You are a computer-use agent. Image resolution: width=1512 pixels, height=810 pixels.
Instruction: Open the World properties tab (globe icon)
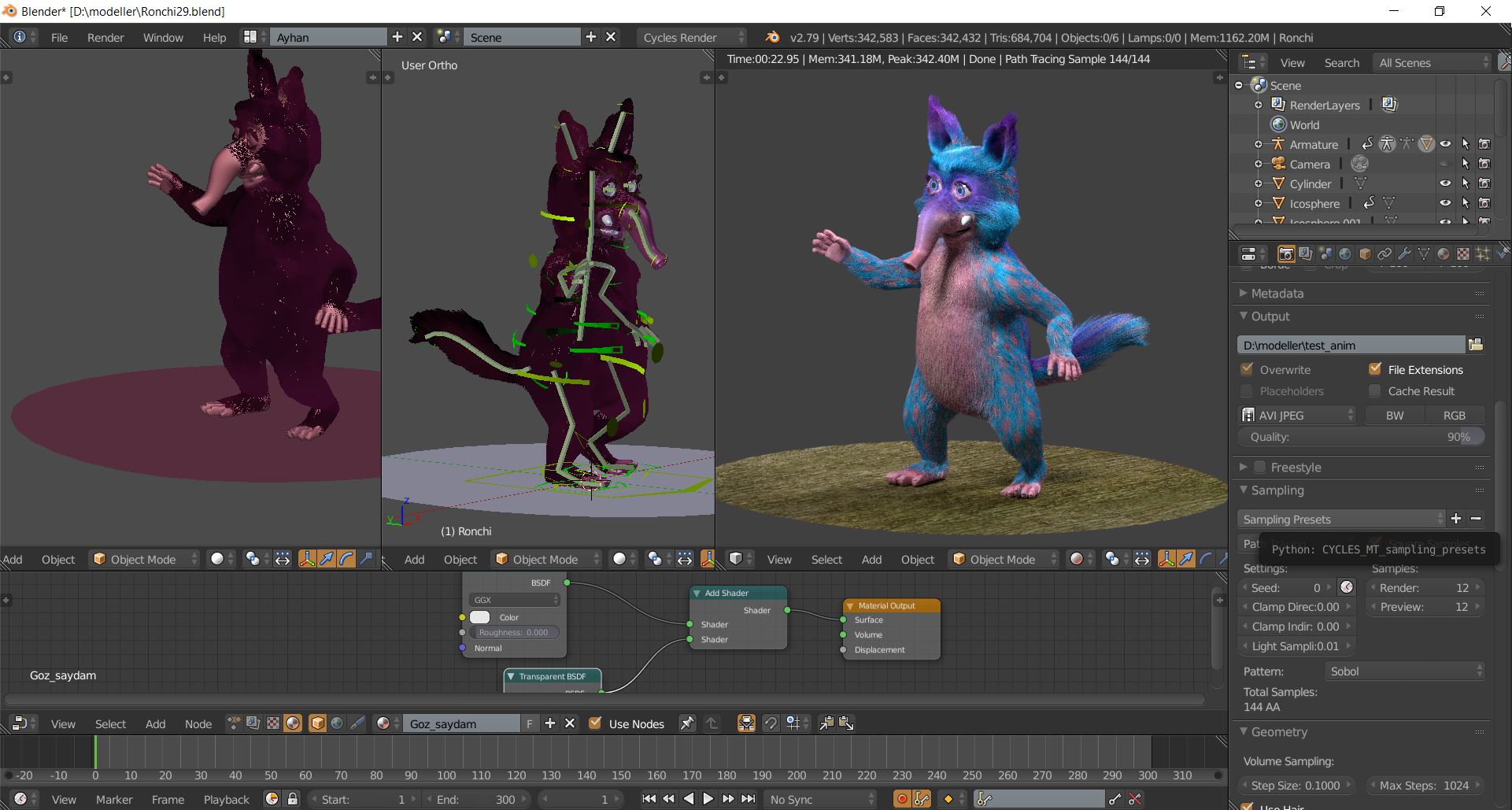click(1345, 253)
